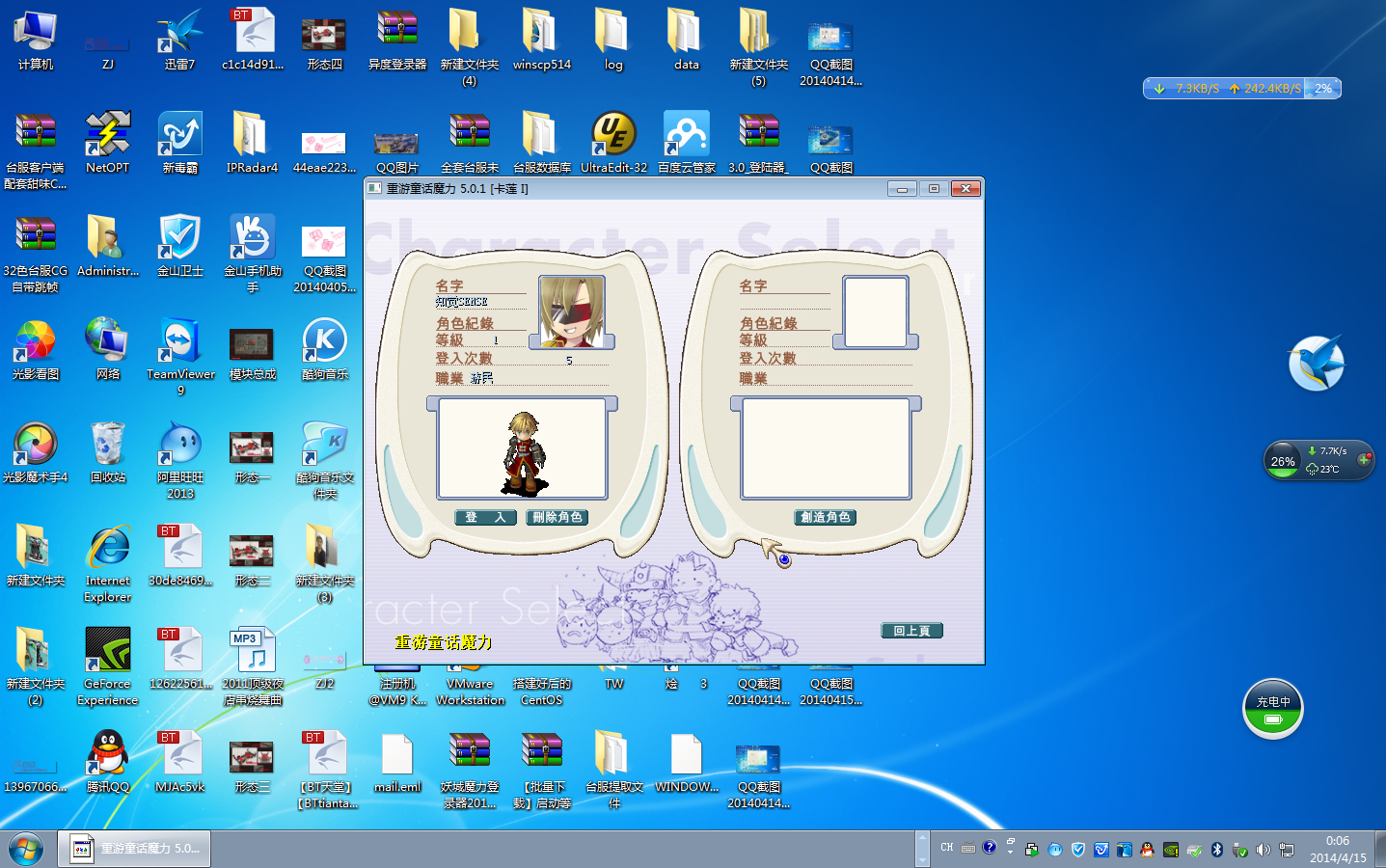Open the 百度云管家 desktop icon
Viewport: 1386px width, 868px height.
coord(686,135)
